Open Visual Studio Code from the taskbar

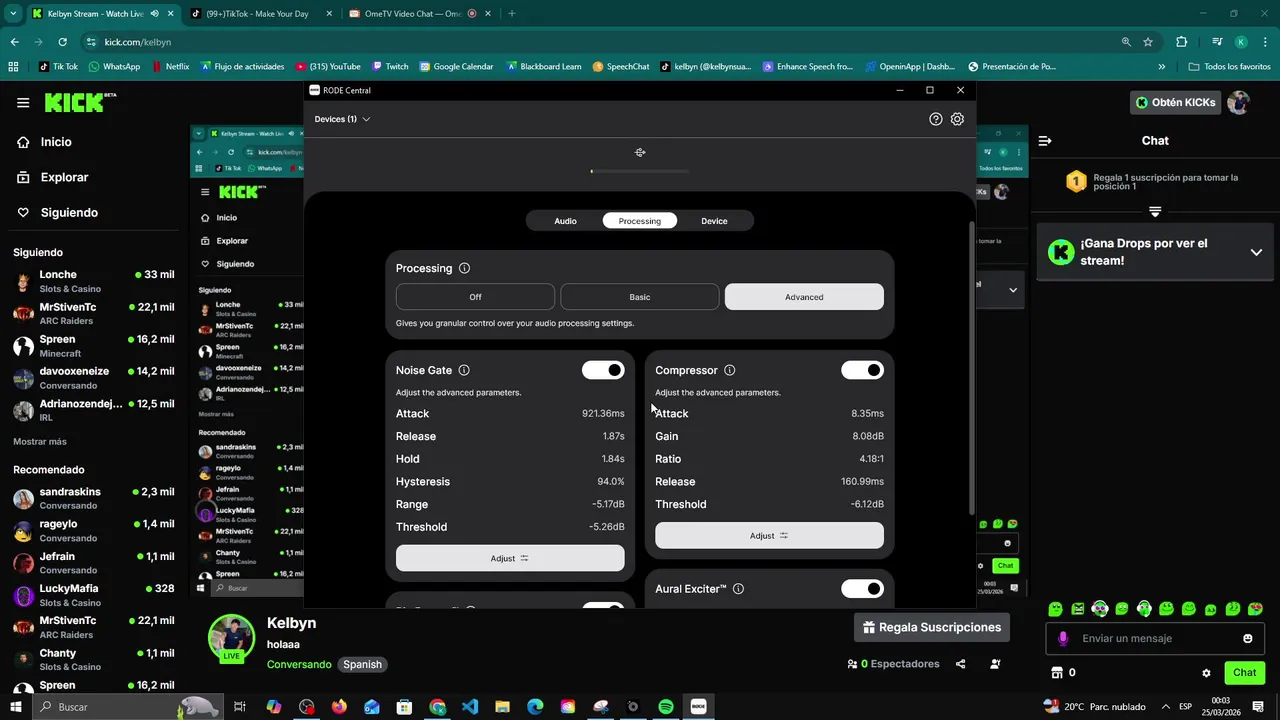coord(470,707)
